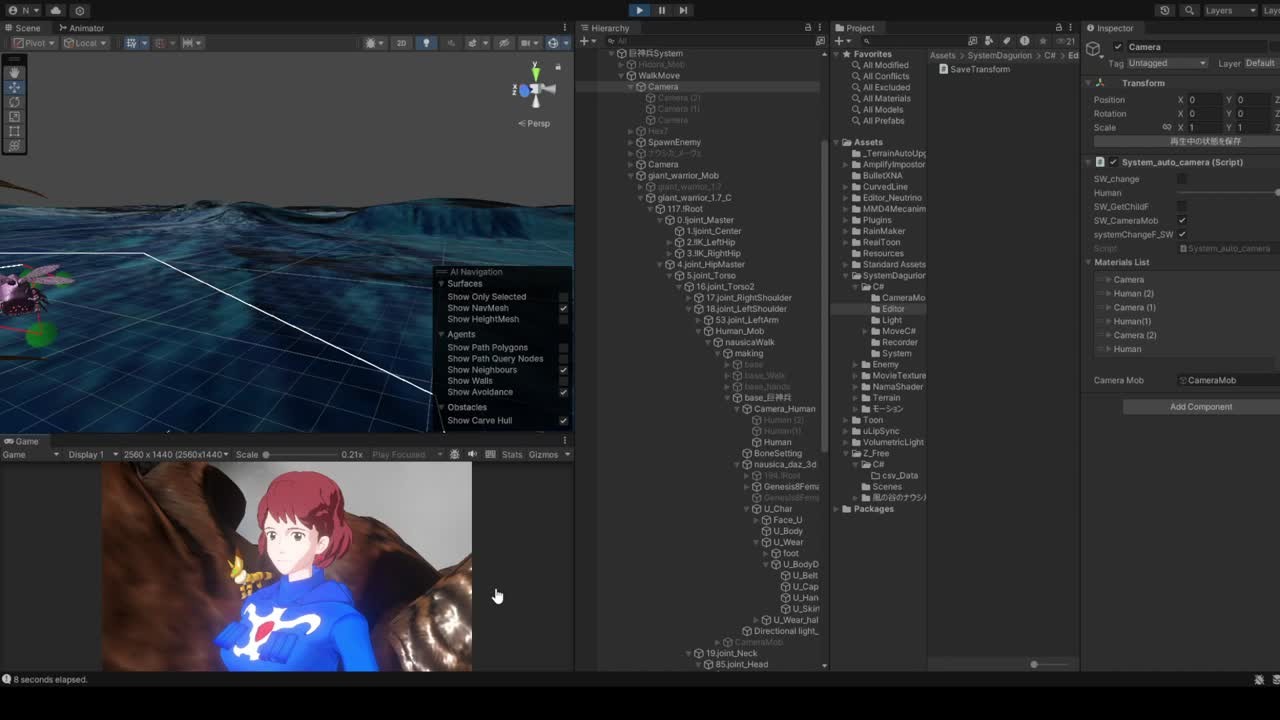Viewport: 1280px width, 720px height.
Task: Open the Tag Untagged dropdown
Action: (x=1166, y=63)
